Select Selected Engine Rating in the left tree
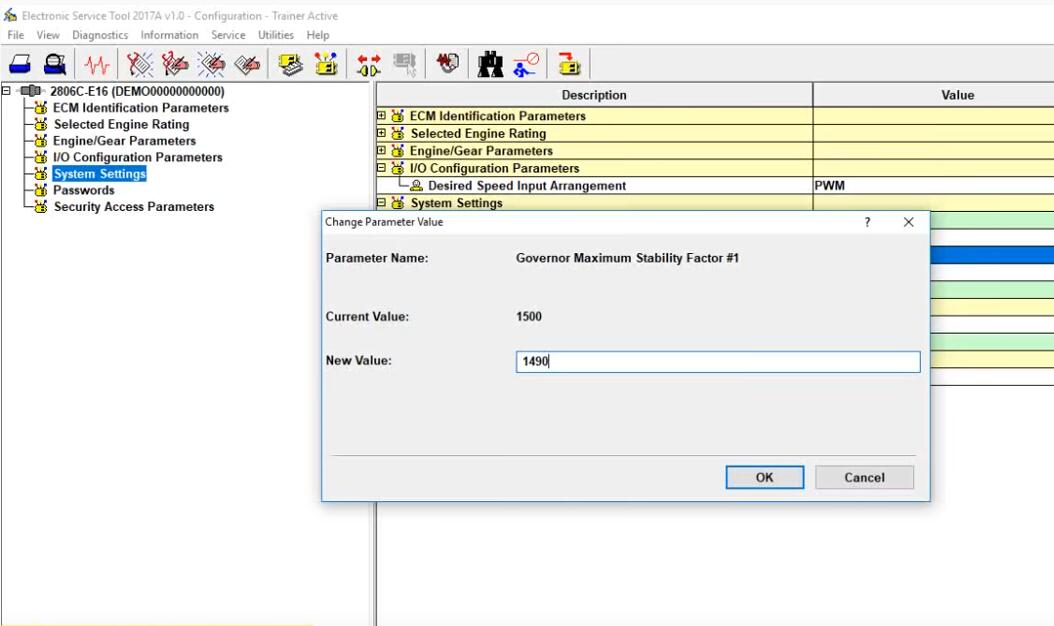 point(122,124)
